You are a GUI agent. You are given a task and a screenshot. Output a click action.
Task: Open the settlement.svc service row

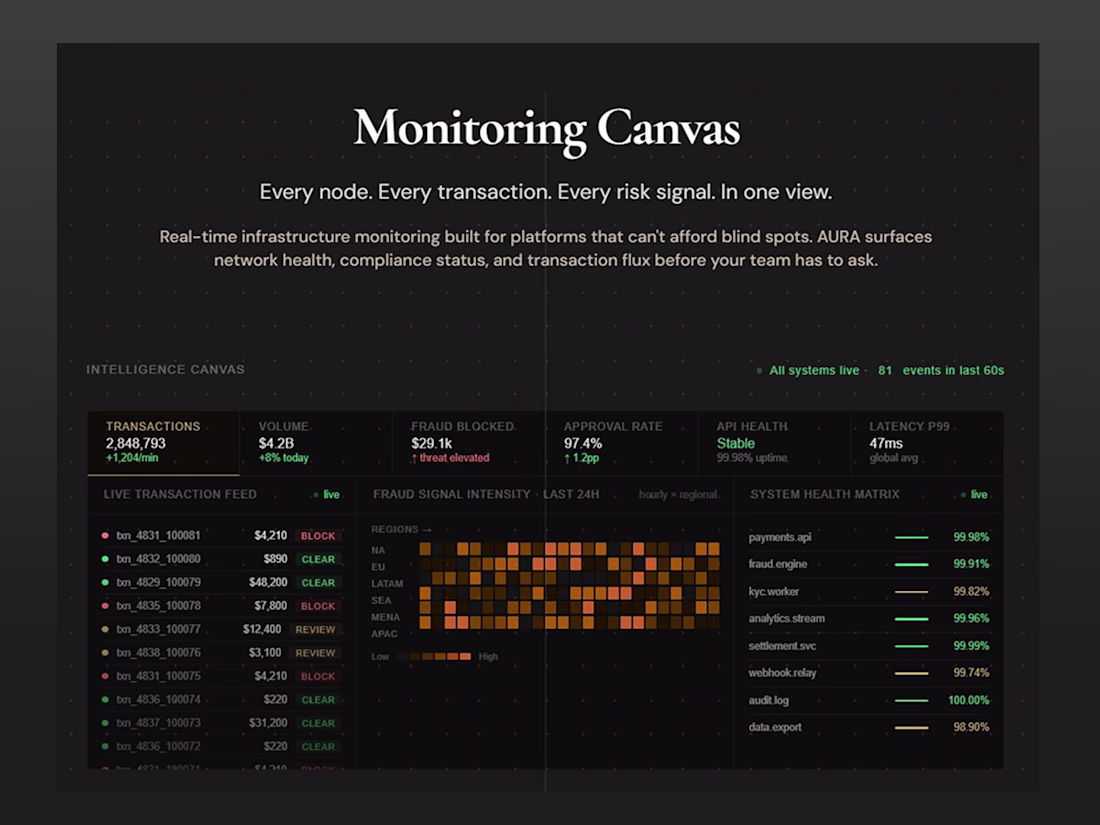(x=868, y=646)
